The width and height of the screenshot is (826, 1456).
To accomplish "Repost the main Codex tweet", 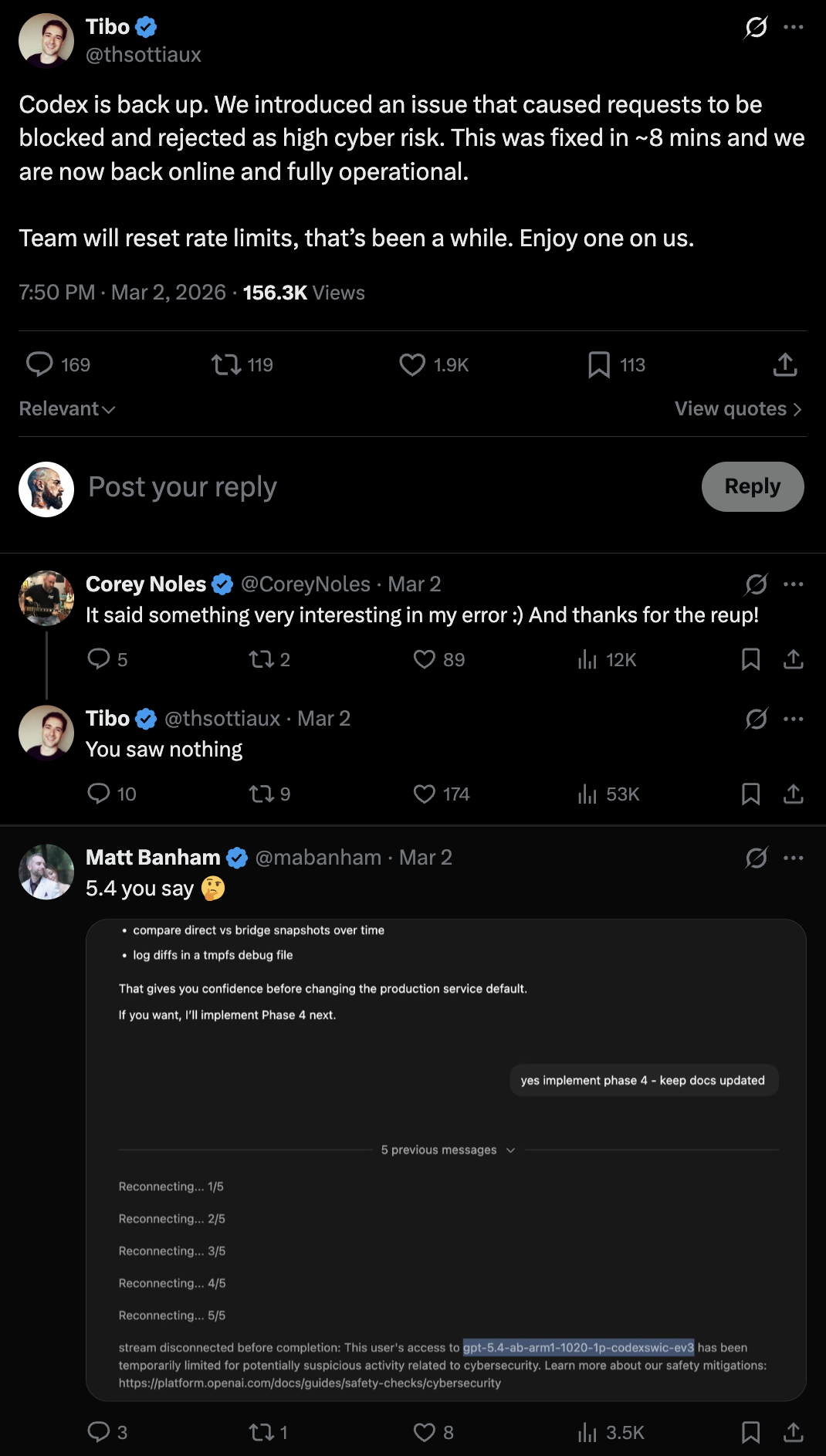I will (226, 364).
